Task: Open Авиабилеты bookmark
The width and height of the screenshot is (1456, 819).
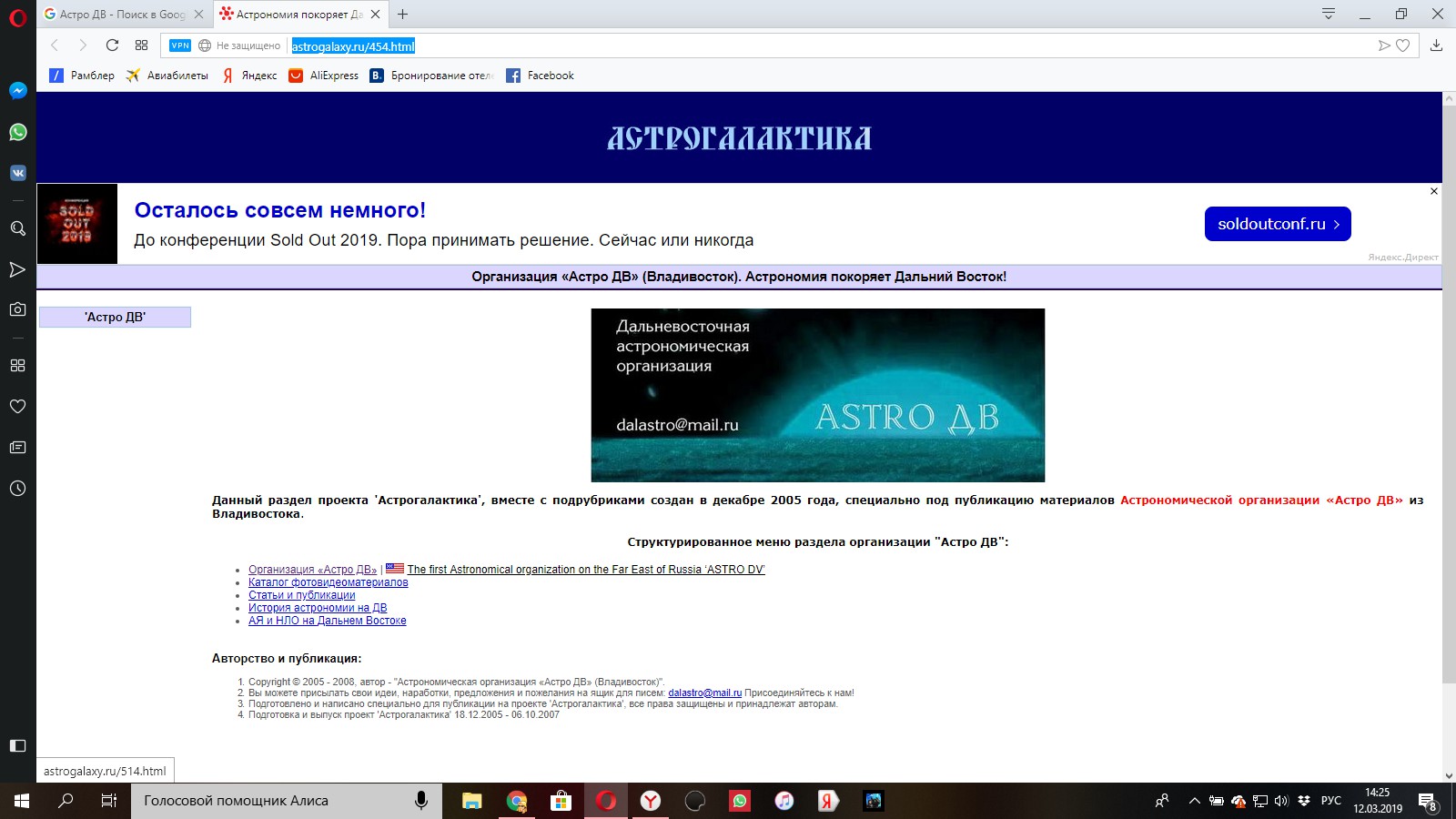Action: pyautogui.click(x=167, y=76)
